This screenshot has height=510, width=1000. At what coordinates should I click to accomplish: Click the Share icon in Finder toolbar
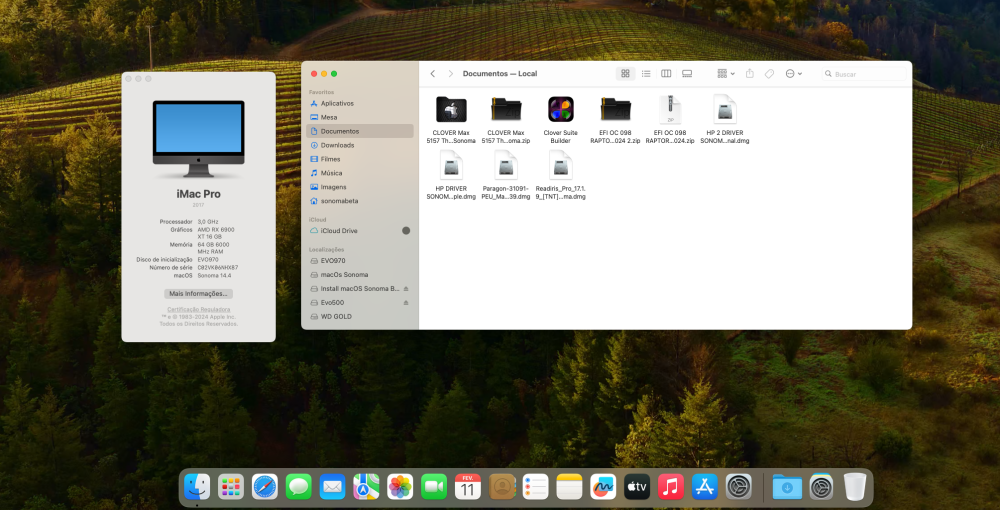click(750, 74)
